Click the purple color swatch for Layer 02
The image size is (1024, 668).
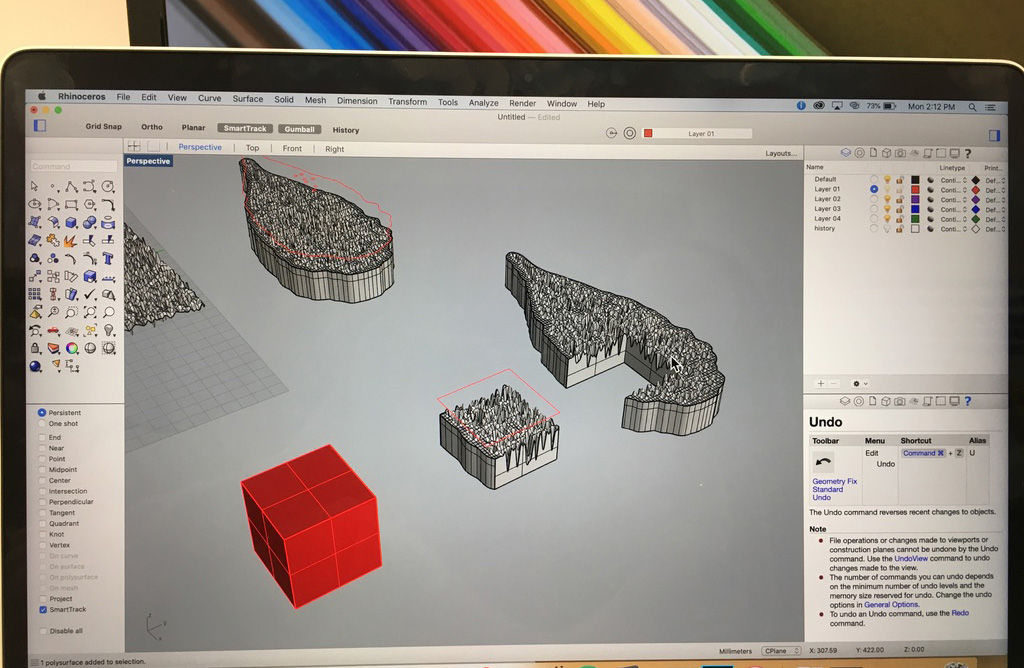tap(915, 199)
